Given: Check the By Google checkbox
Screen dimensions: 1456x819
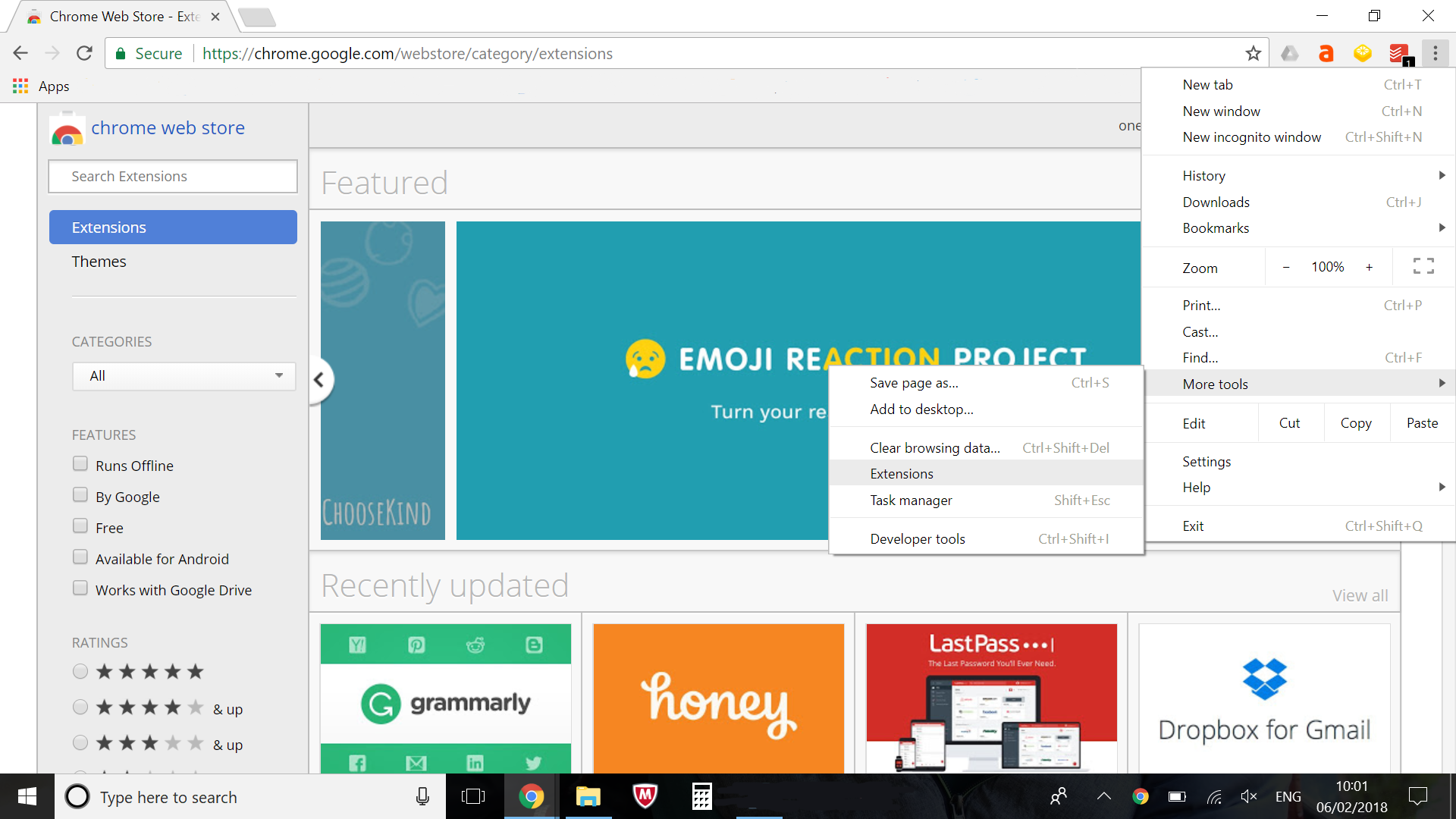Looking at the screenshot, I should point(80,494).
